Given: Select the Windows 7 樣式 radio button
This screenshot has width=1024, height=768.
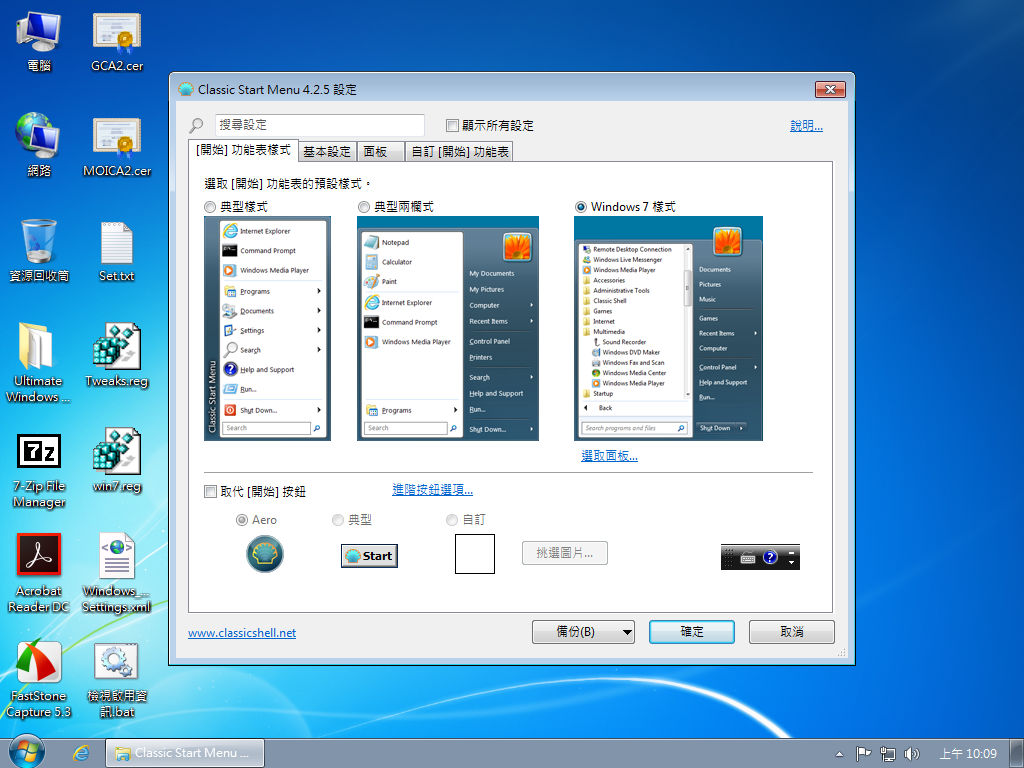Looking at the screenshot, I should tap(581, 207).
